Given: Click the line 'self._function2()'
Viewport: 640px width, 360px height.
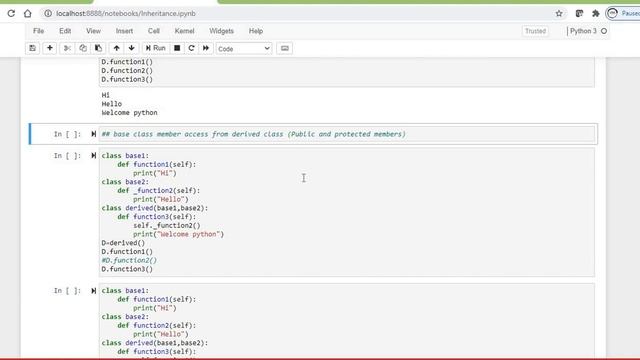Looking at the screenshot, I should (167, 225).
